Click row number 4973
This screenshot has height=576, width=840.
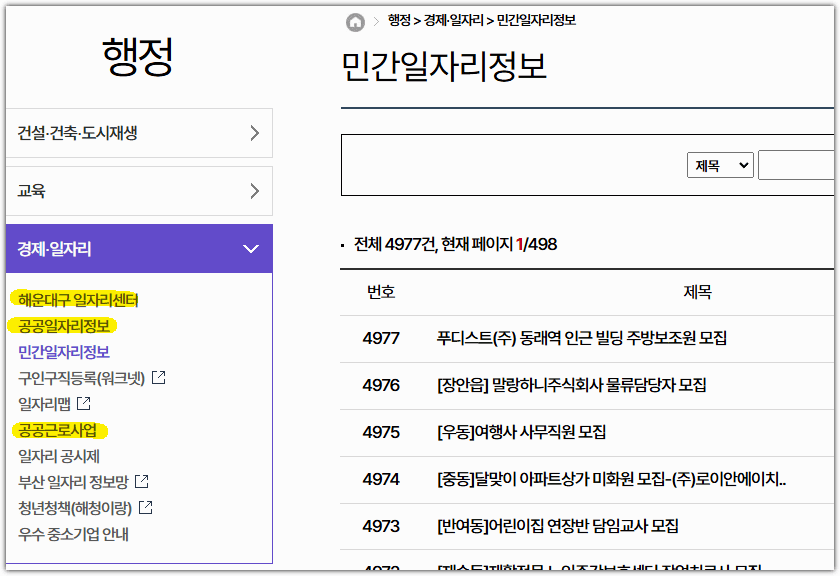(381, 526)
